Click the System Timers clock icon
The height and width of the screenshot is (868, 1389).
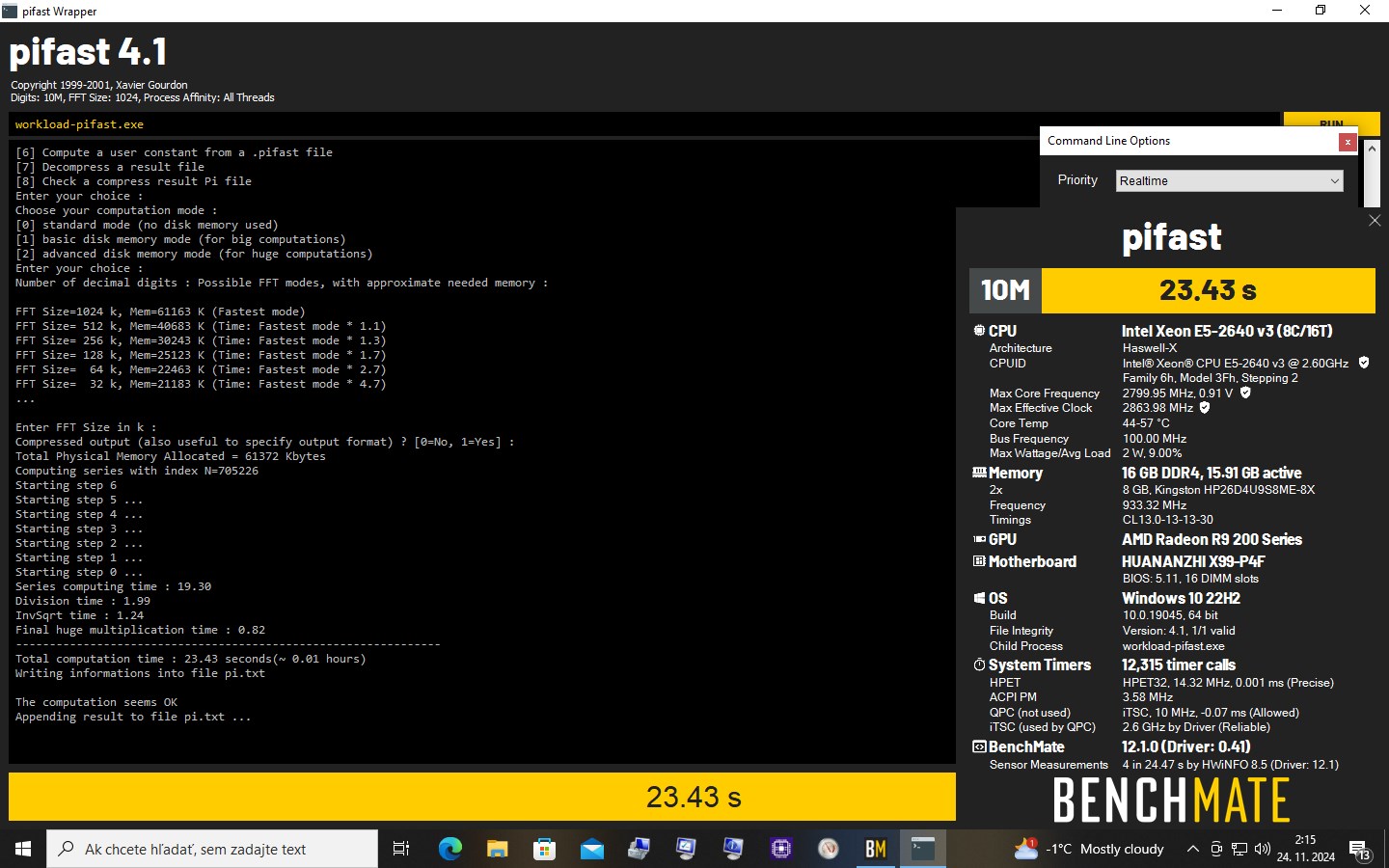(979, 665)
